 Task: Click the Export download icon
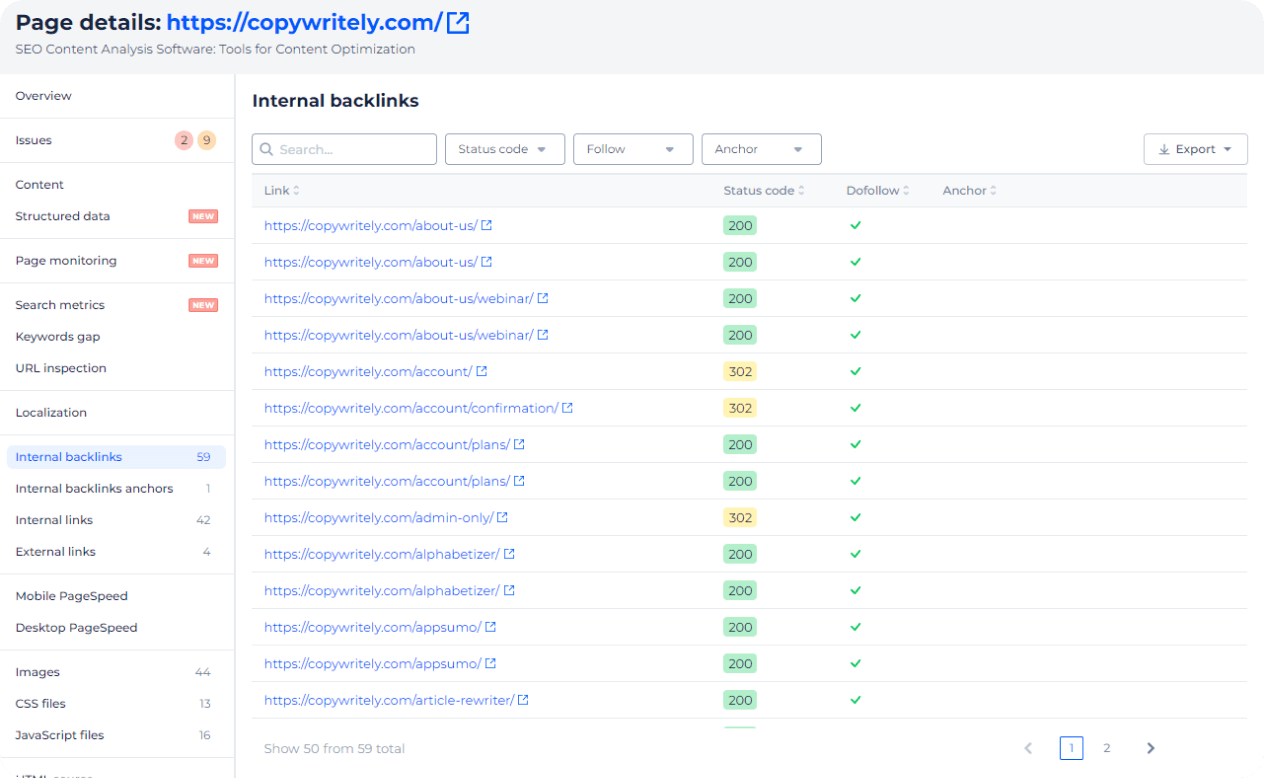[1164, 149]
